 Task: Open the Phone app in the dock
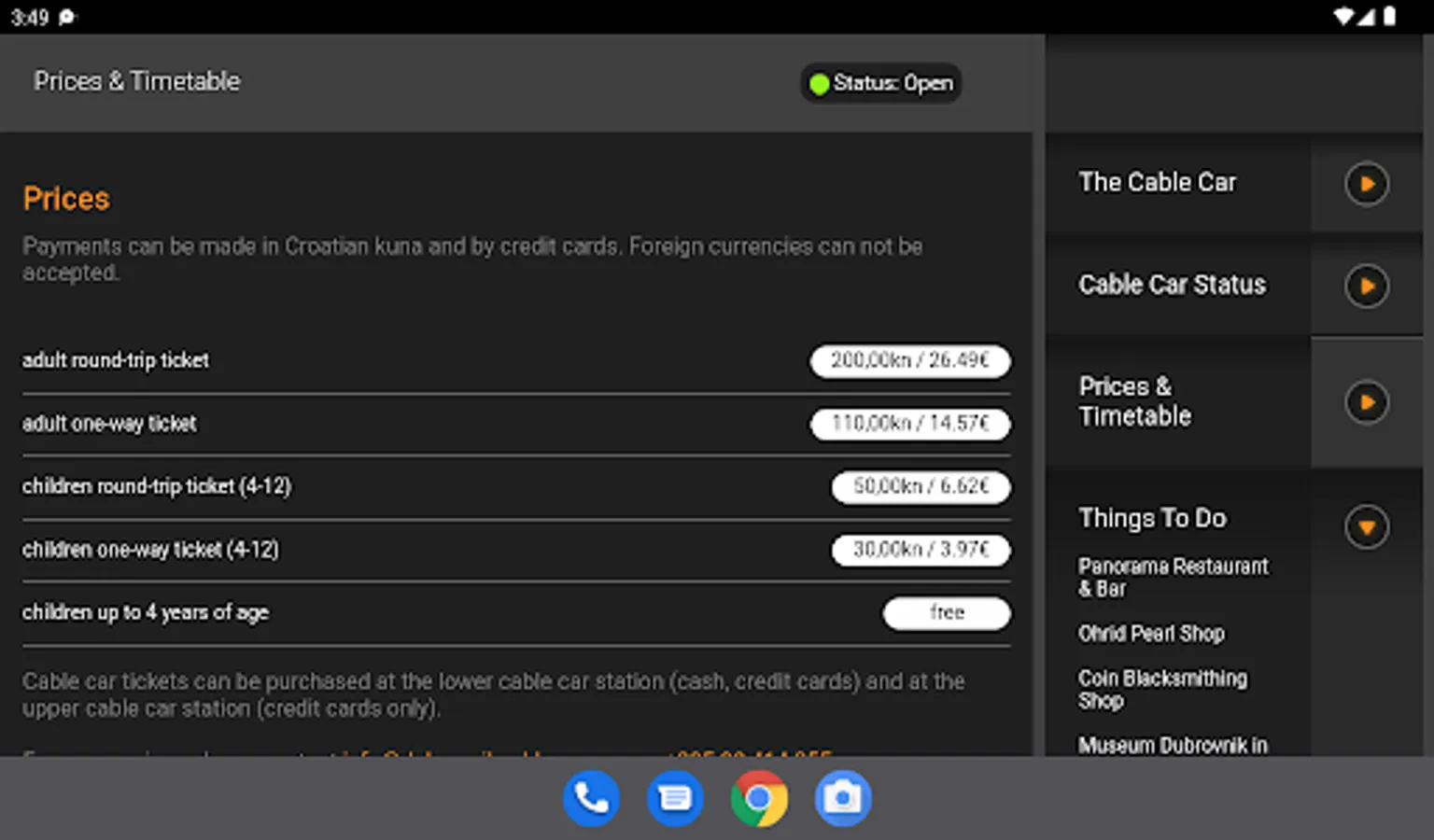(x=591, y=799)
